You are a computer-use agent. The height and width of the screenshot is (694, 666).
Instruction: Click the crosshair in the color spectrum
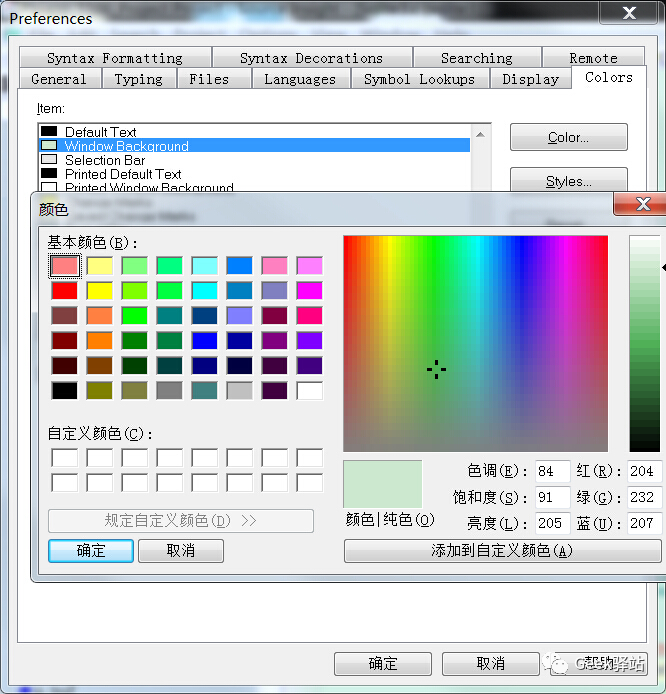point(436,369)
